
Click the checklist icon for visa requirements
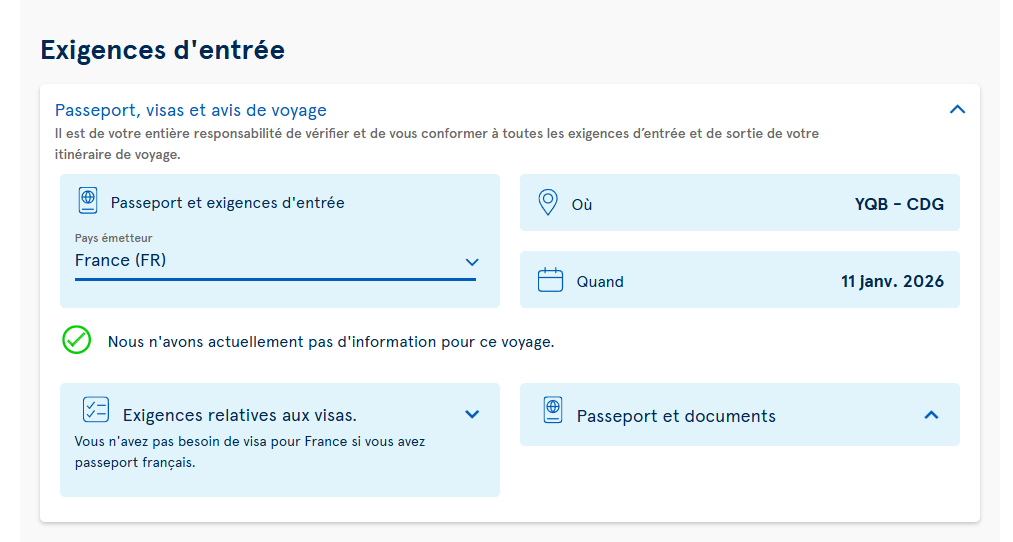point(95,410)
